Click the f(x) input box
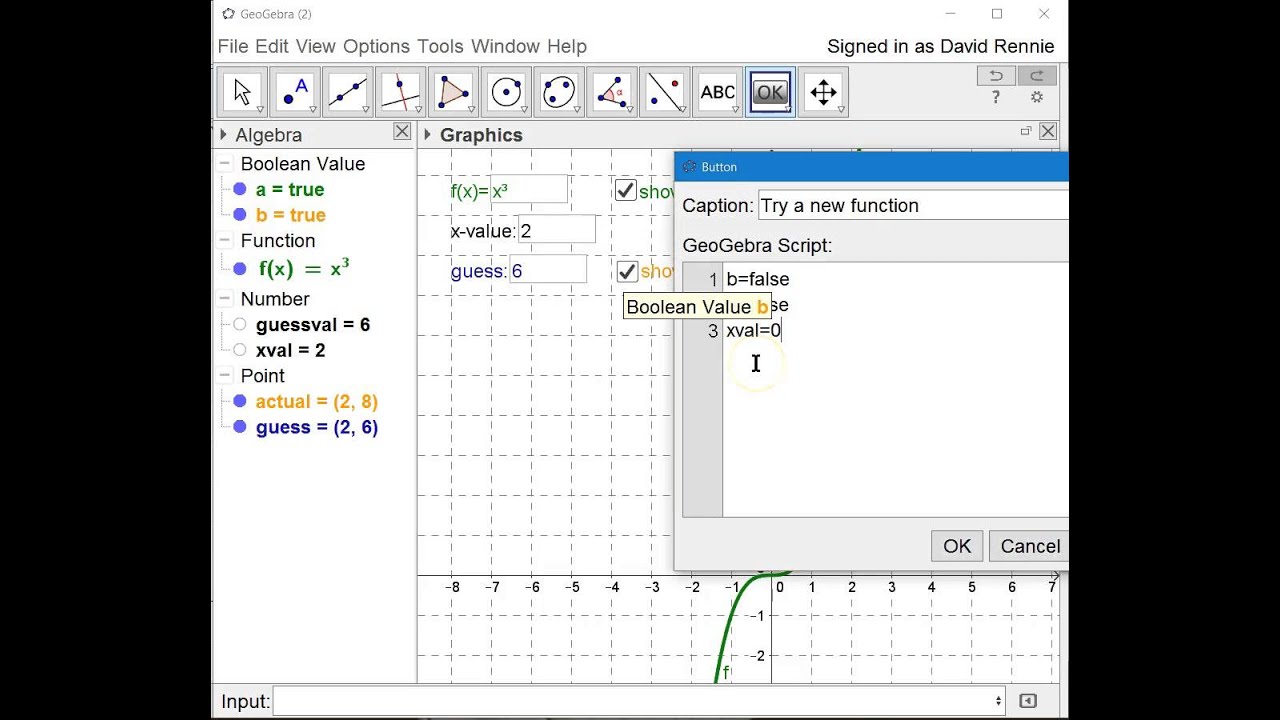Screen dimensions: 1280x720 pyautogui.click(x=529, y=191)
